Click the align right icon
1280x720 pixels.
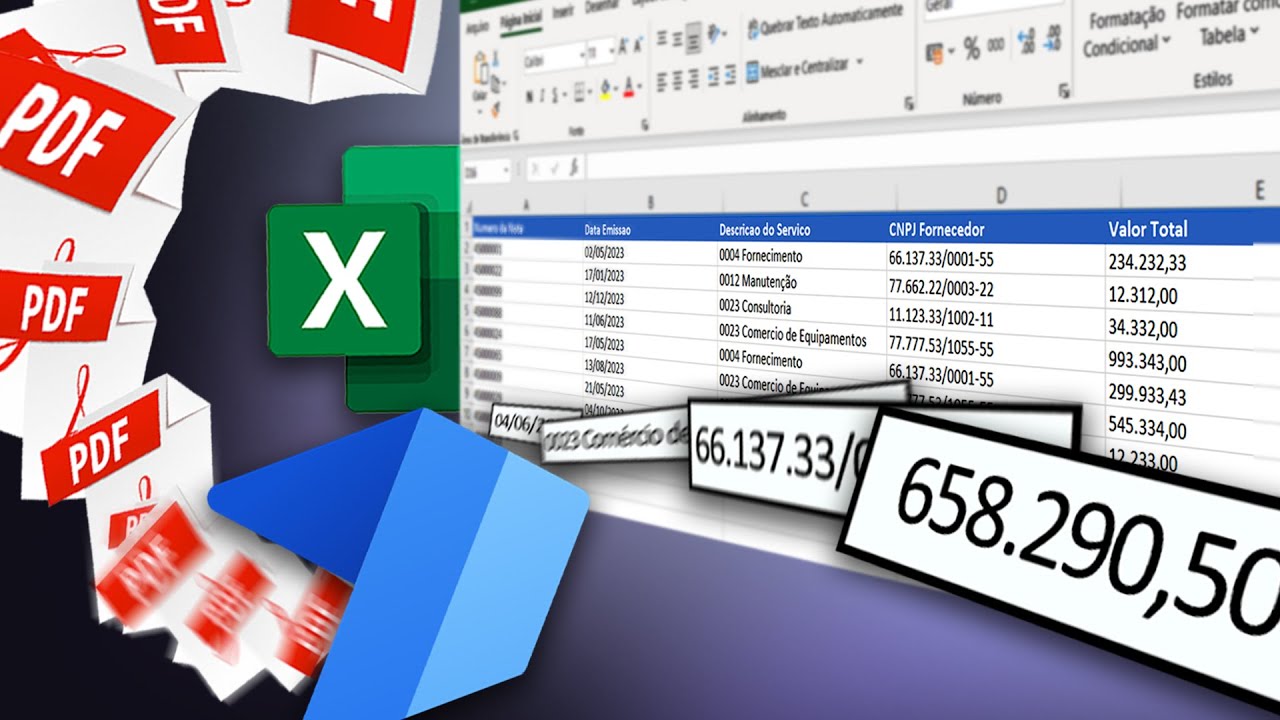(694, 79)
